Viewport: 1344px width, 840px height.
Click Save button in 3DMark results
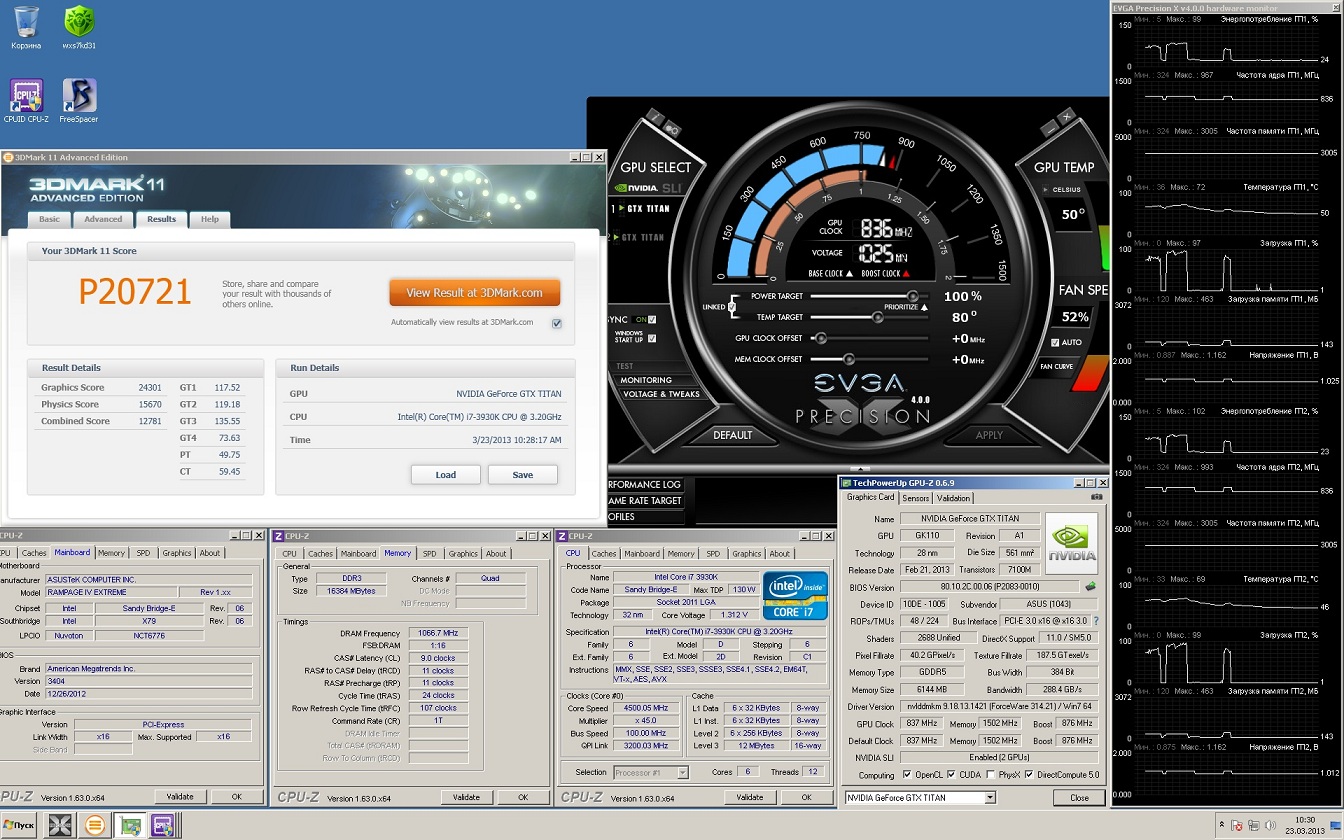click(x=523, y=475)
